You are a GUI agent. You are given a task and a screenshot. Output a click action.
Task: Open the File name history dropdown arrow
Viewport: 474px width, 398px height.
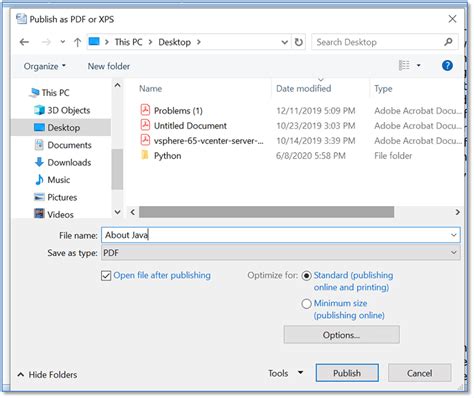pos(453,235)
